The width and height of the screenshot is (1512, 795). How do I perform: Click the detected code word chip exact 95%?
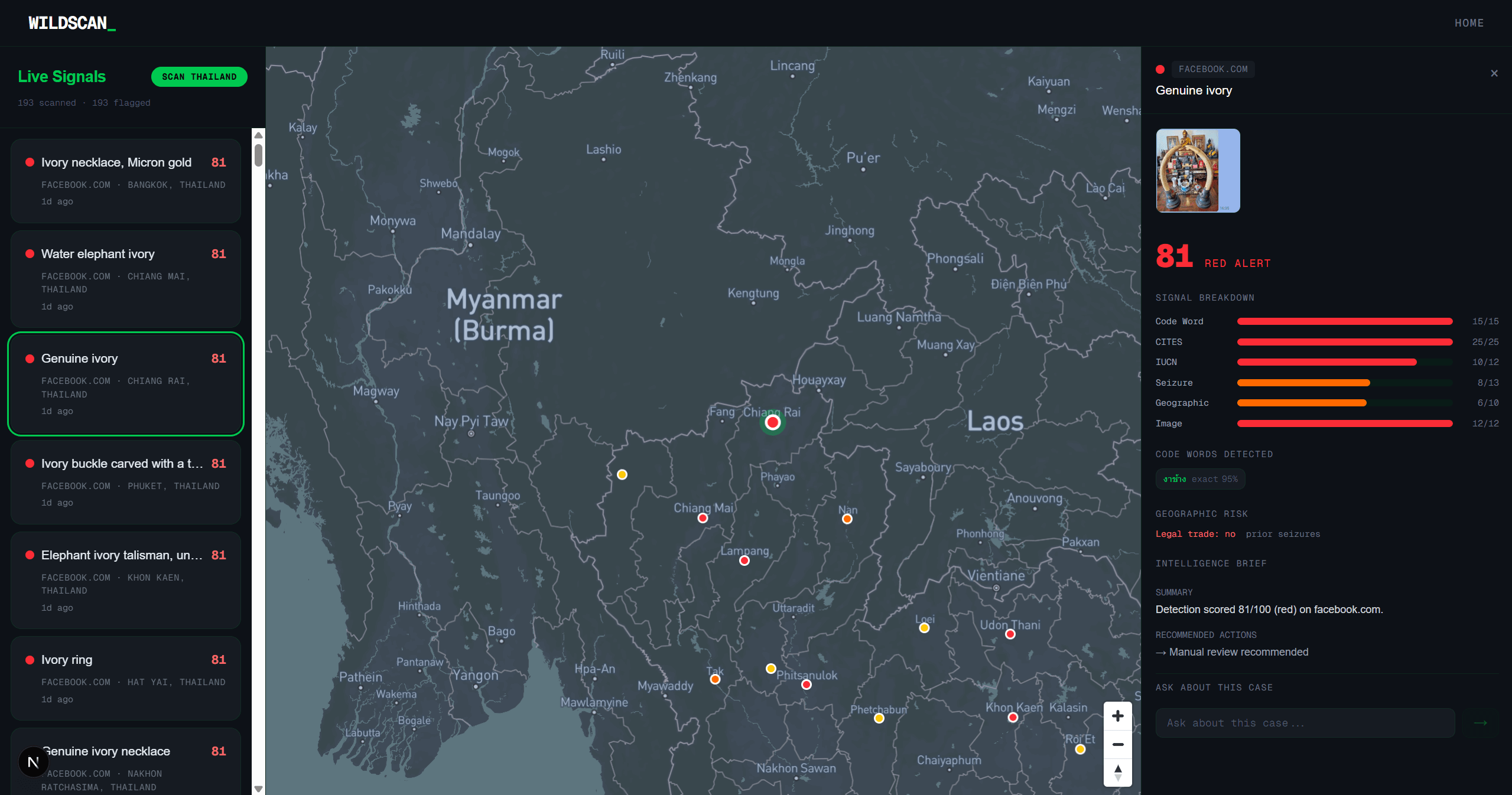click(x=1200, y=479)
